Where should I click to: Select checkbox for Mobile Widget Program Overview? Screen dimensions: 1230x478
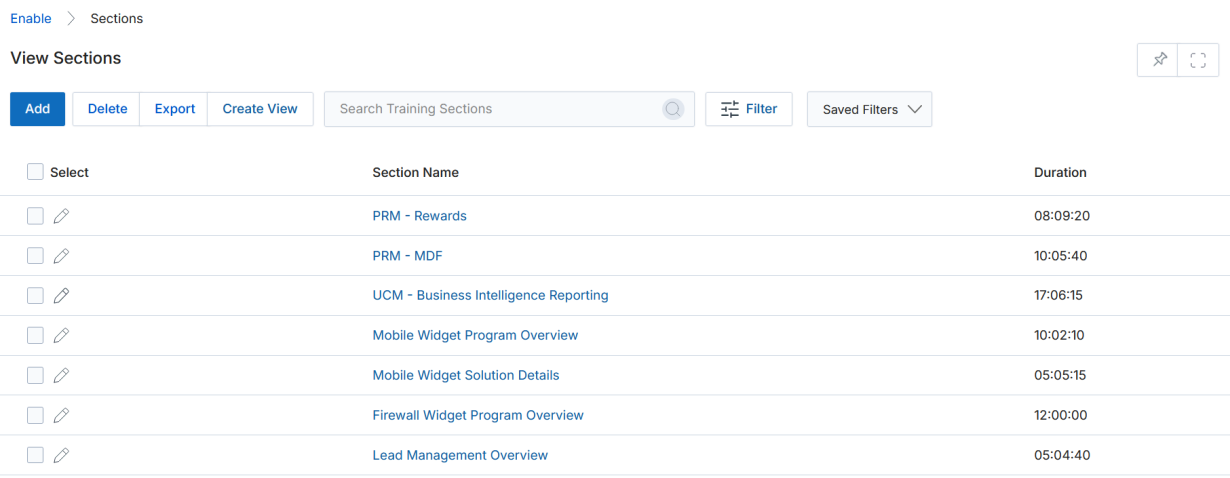pyautogui.click(x=35, y=336)
